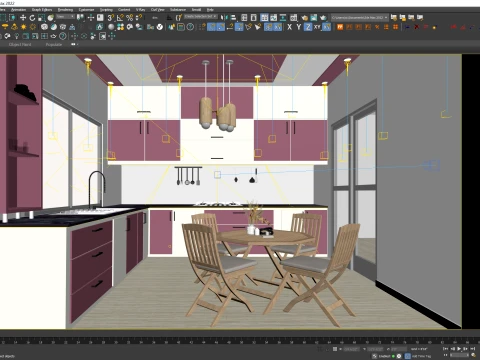
Task: Click the Render Production teapot icon
Action: pos(323,17)
